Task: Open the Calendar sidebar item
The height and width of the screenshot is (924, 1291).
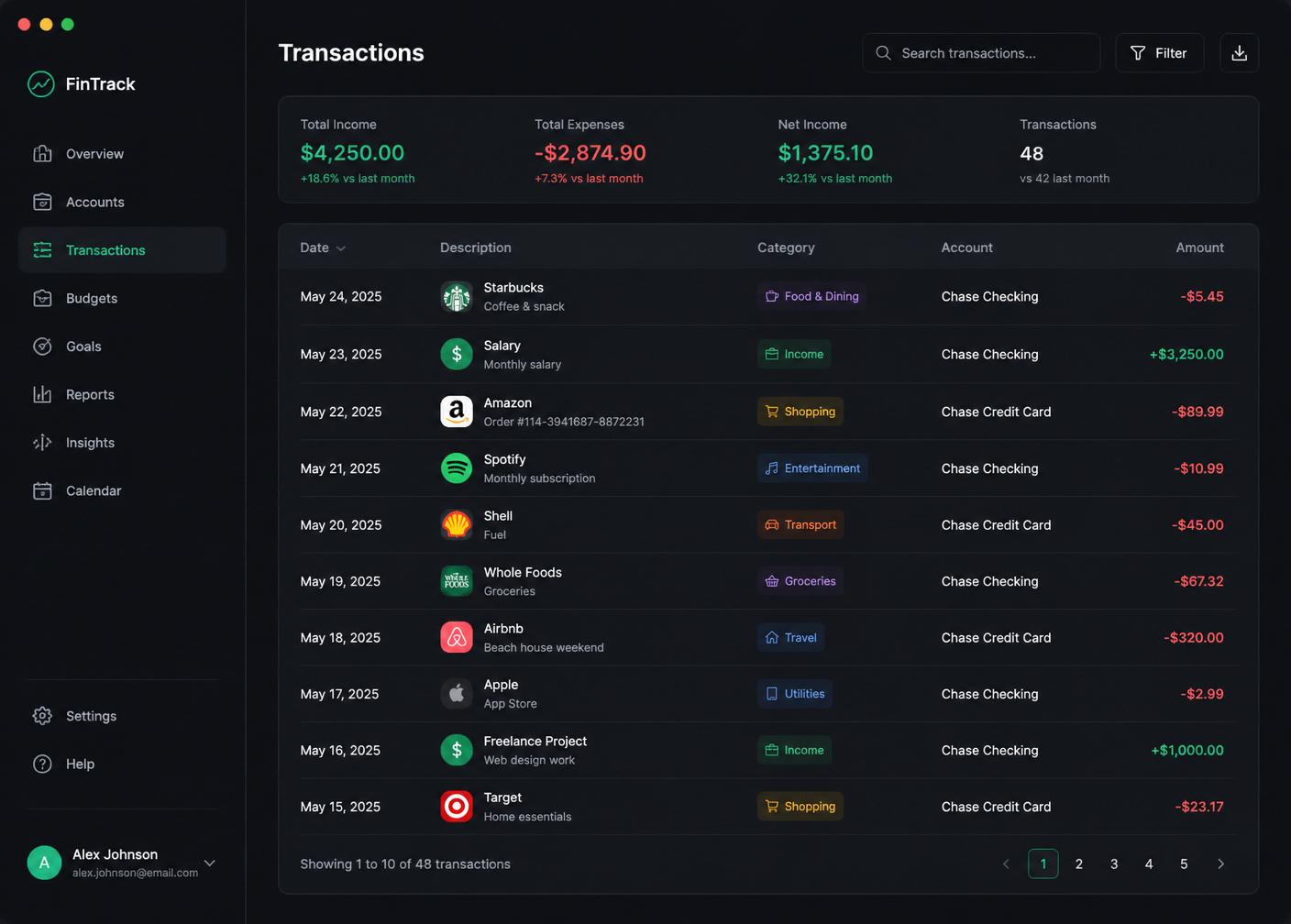Action: click(122, 490)
